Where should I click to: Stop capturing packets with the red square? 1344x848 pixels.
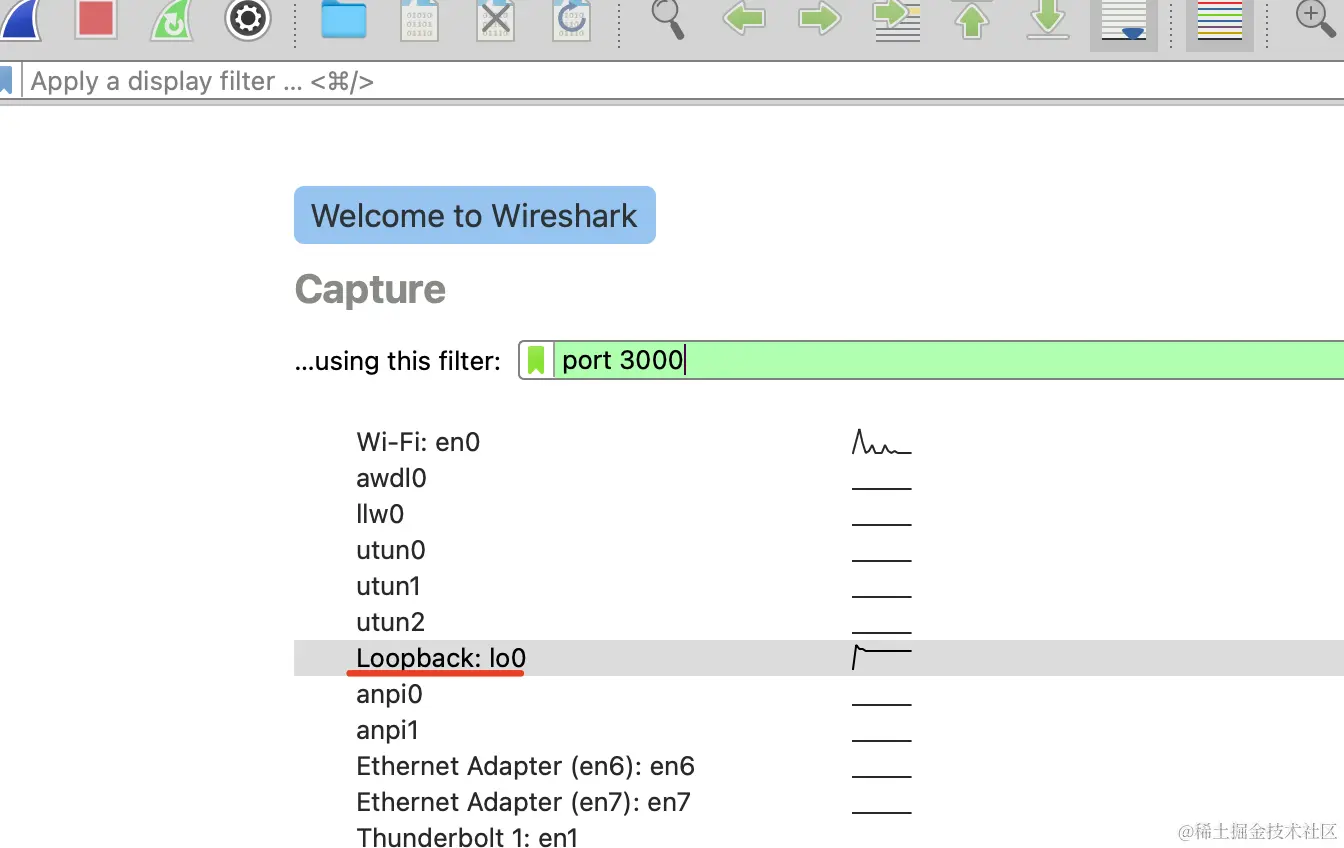(96, 19)
